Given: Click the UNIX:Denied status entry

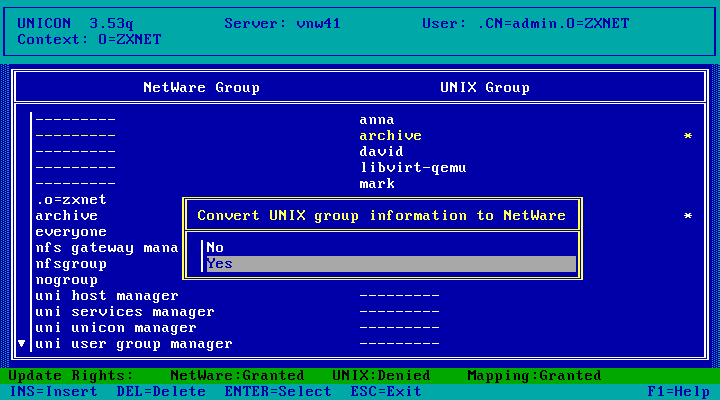Looking at the screenshot, I should coord(381,376).
